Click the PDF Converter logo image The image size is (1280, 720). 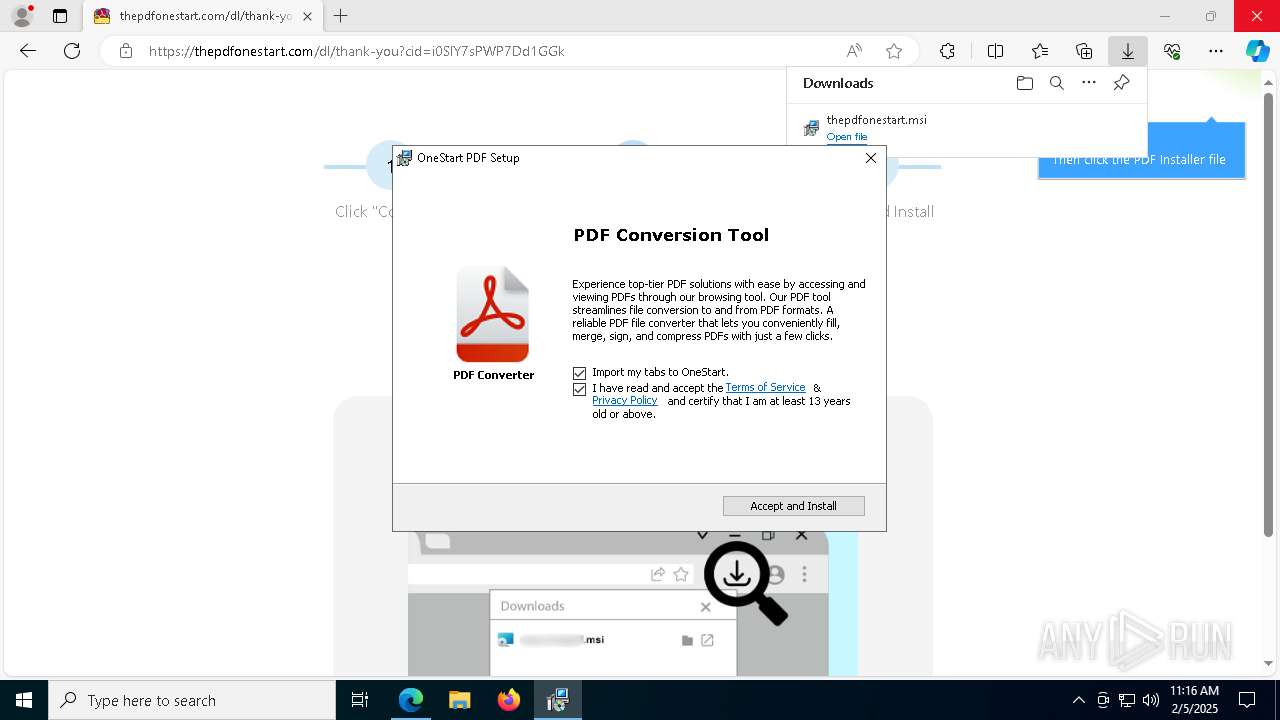pyautogui.click(x=493, y=315)
